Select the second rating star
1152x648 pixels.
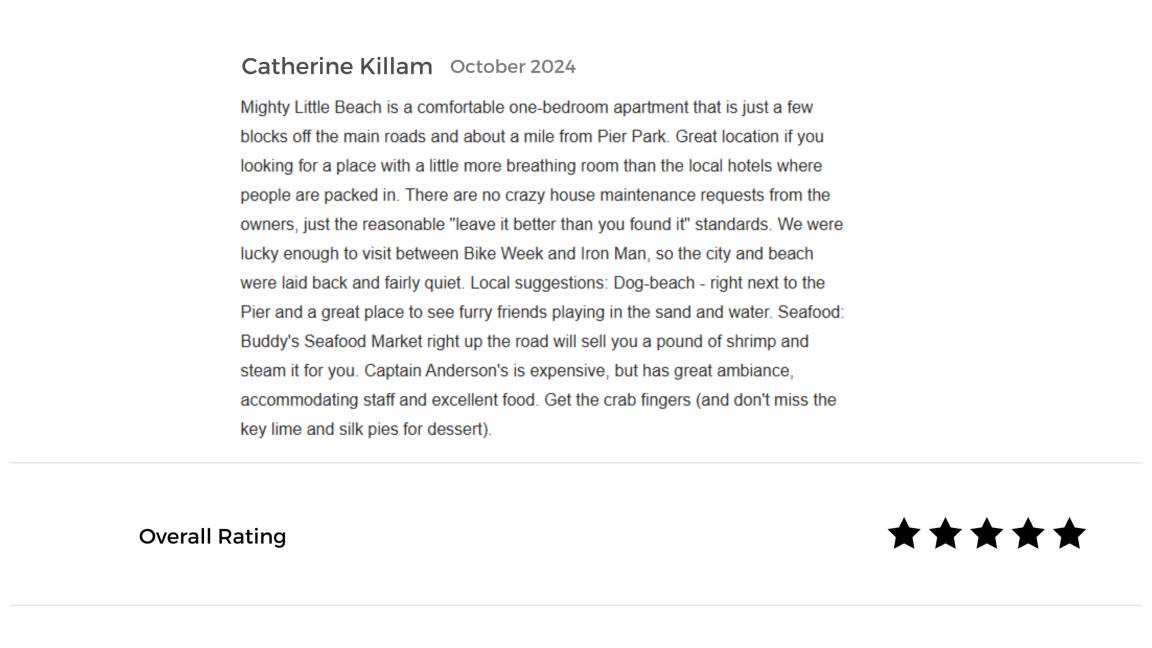pyautogui.click(x=945, y=534)
